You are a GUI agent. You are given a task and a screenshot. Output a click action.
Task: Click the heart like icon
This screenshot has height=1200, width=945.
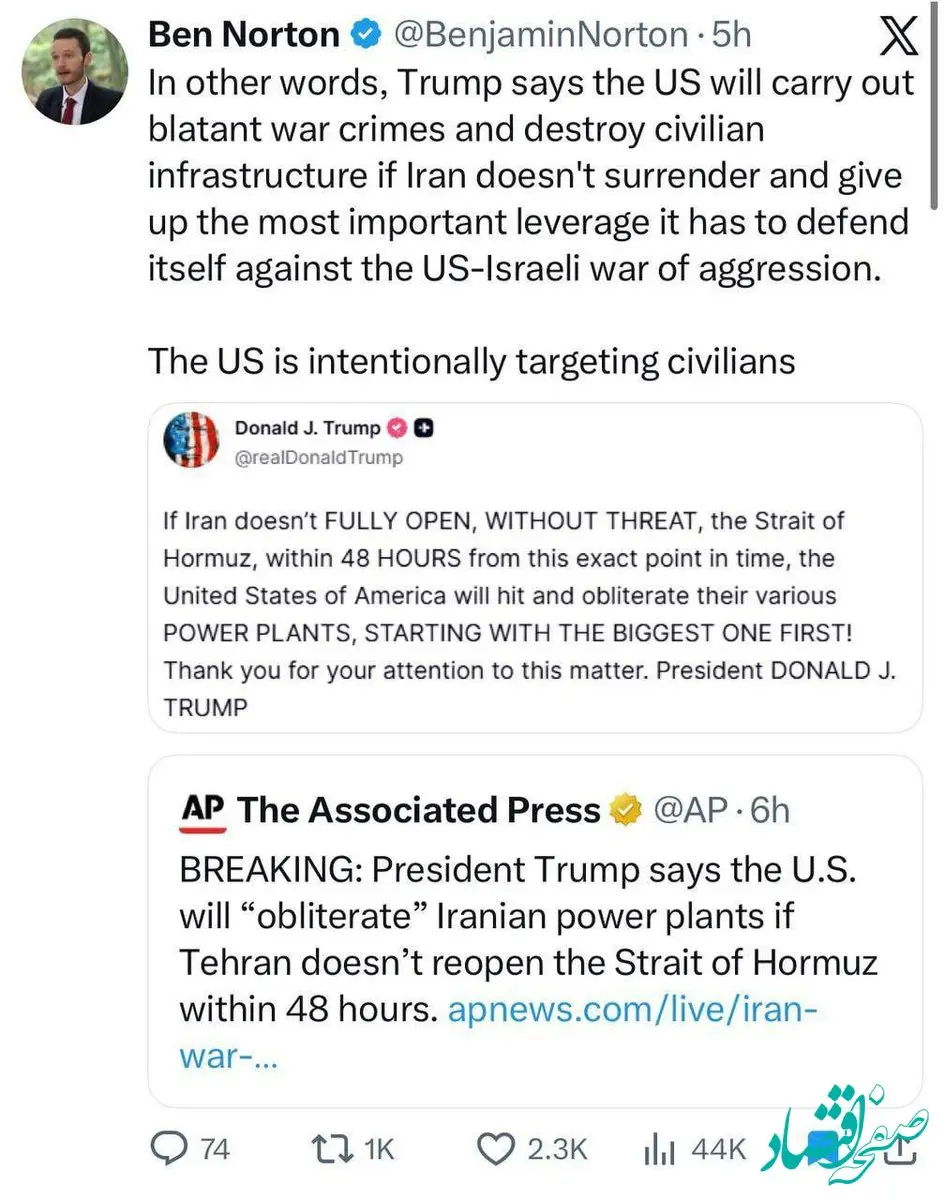click(x=498, y=1148)
